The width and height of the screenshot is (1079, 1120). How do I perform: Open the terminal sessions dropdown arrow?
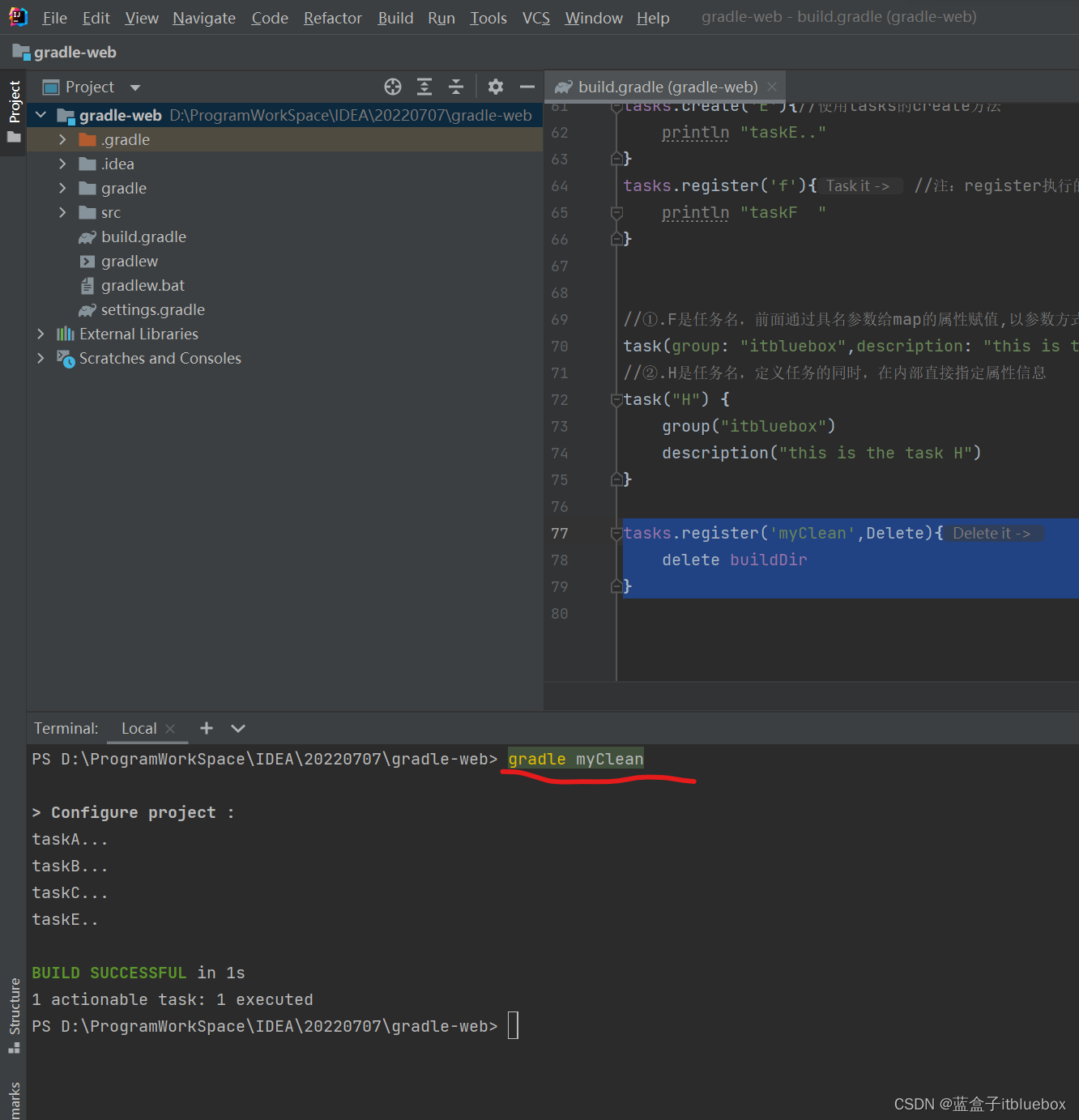click(x=238, y=728)
